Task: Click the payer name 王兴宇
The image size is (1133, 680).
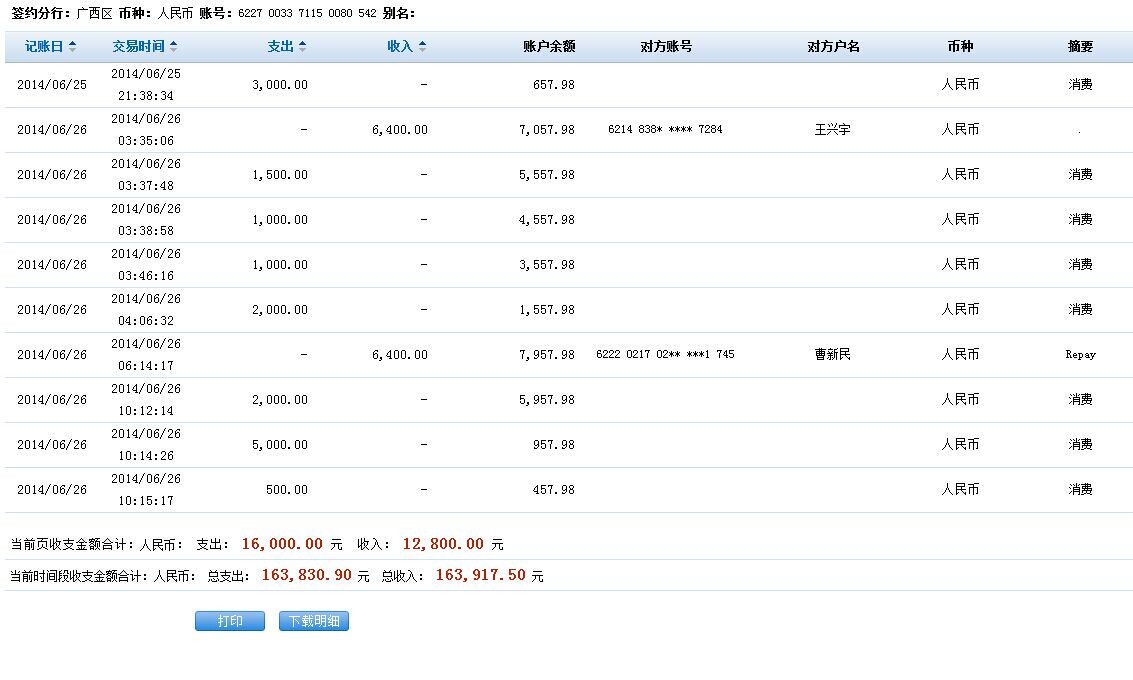Action: point(833,130)
